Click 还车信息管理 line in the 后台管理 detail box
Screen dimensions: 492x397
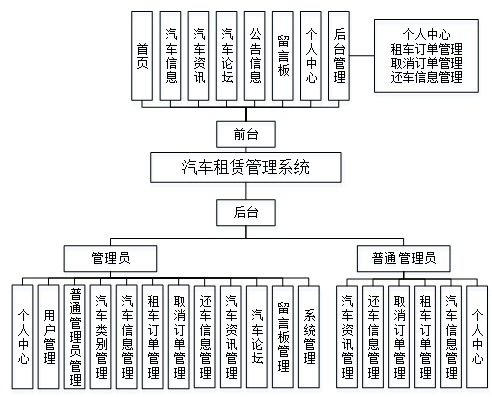point(426,77)
